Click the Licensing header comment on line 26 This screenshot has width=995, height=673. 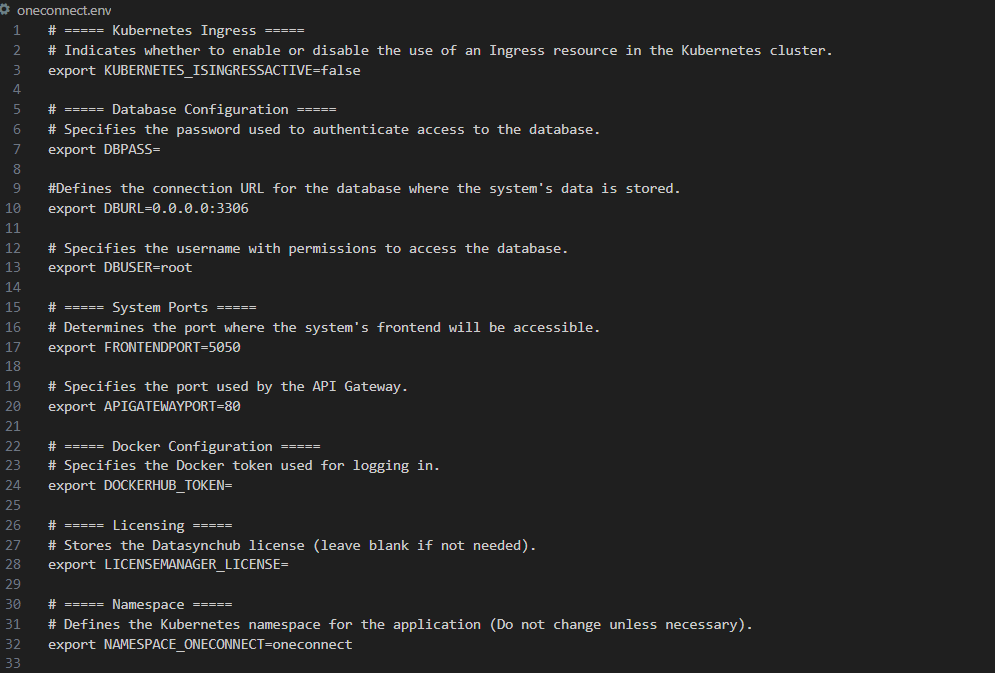pyautogui.click(x=140, y=525)
